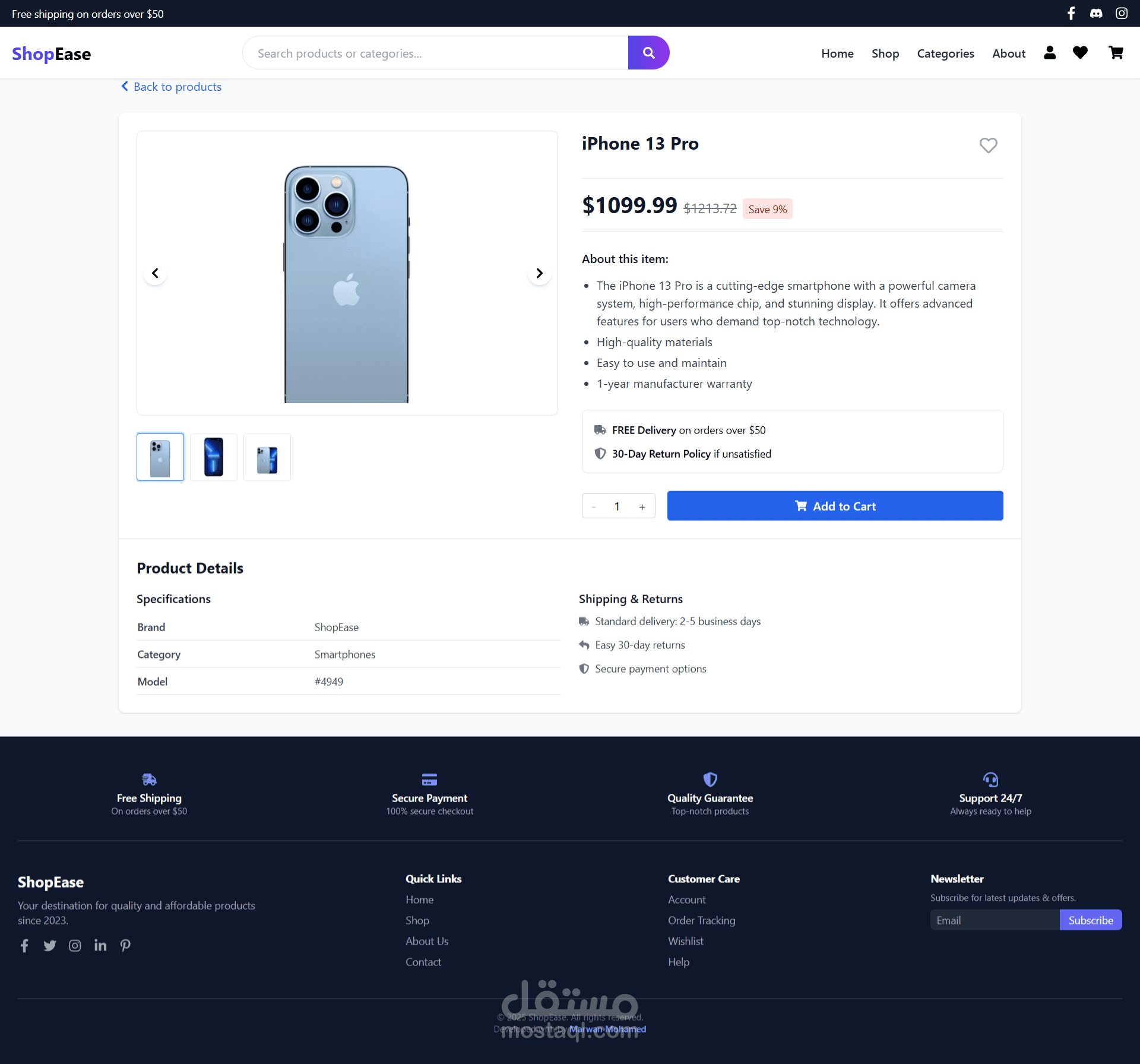The image size is (1140, 1064).
Task: Go to the Shop nav item
Action: coord(885,53)
